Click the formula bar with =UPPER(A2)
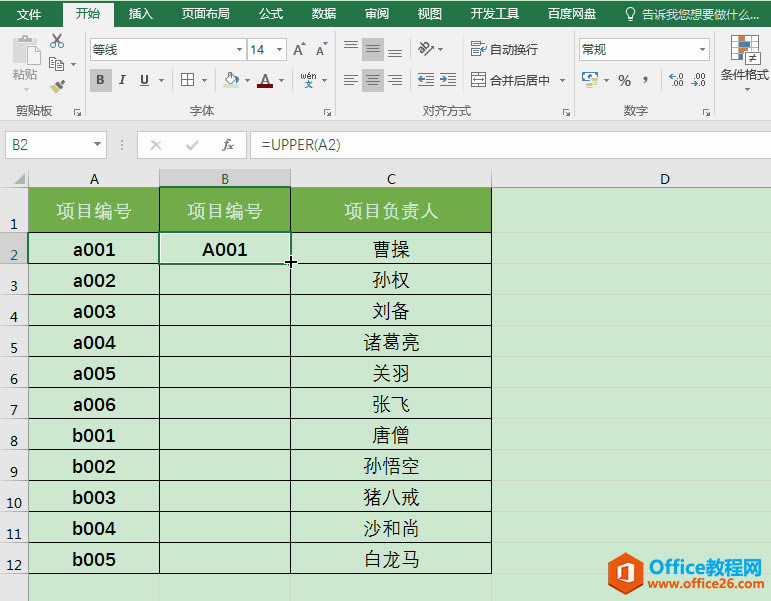This screenshot has width=771, height=601. (x=510, y=145)
